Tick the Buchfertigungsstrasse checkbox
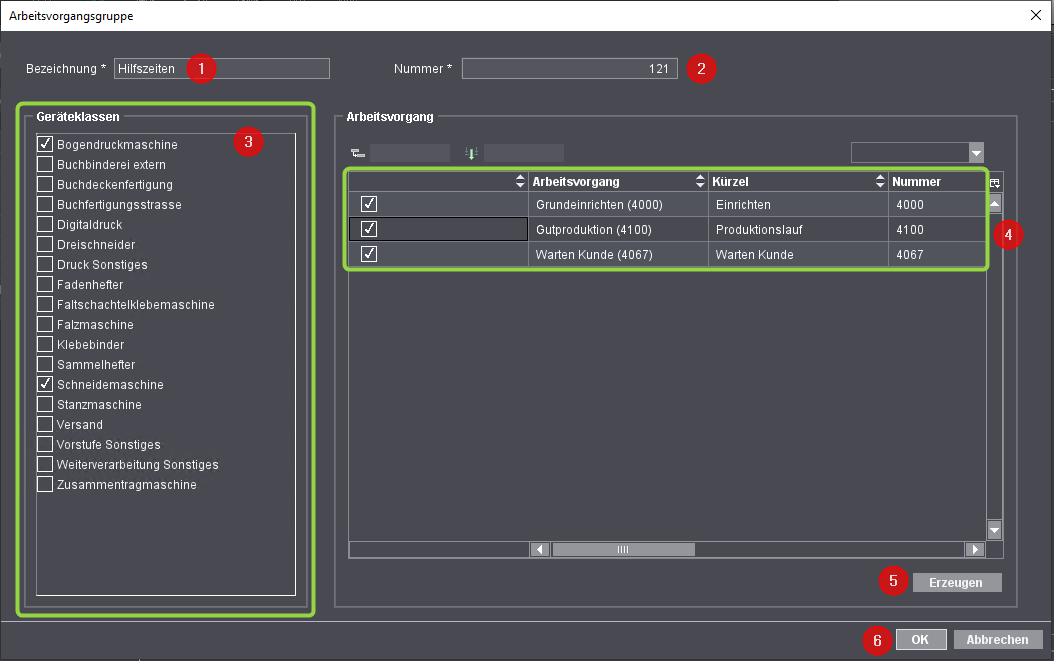This screenshot has height=661, width=1054. [45, 204]
